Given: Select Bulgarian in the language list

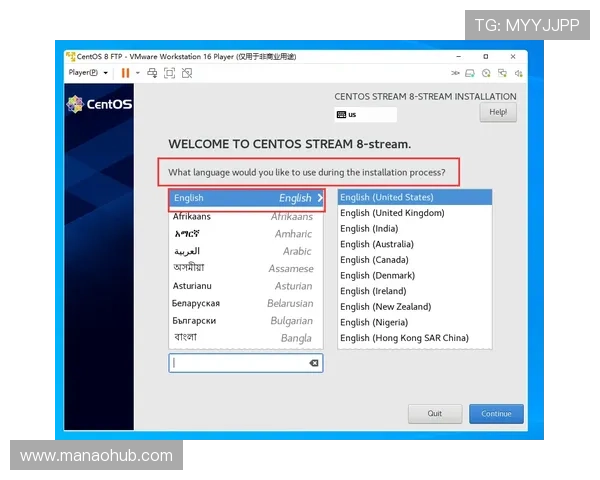Looking at the screenshot, I should (x=245, y=321).
